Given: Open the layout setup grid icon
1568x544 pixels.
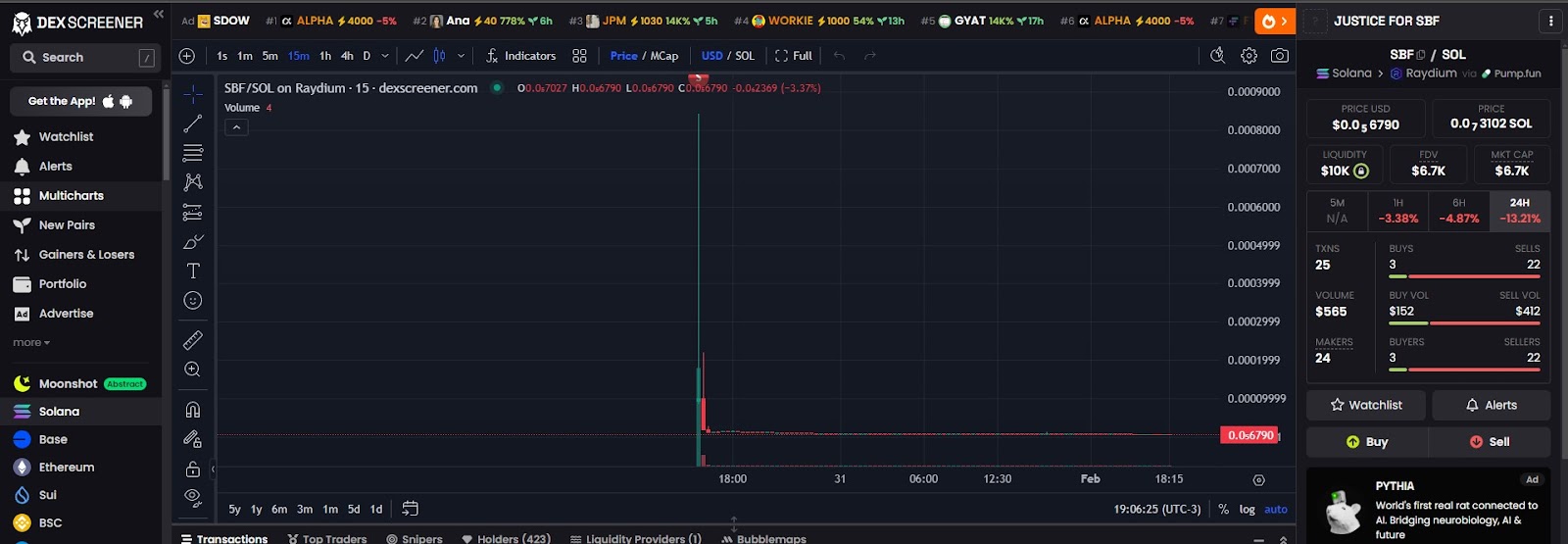Looking at the screenshot, I should coord(579,56).
